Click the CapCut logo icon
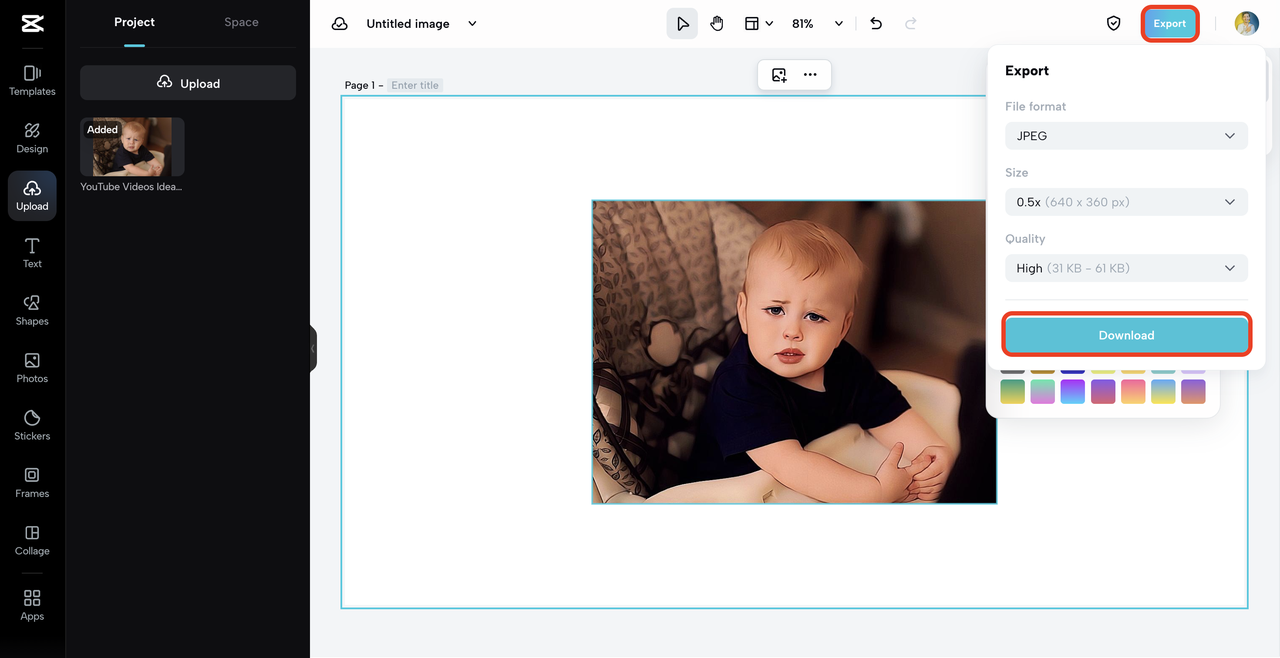This screenshot has height=658, width=1280. 32,23
